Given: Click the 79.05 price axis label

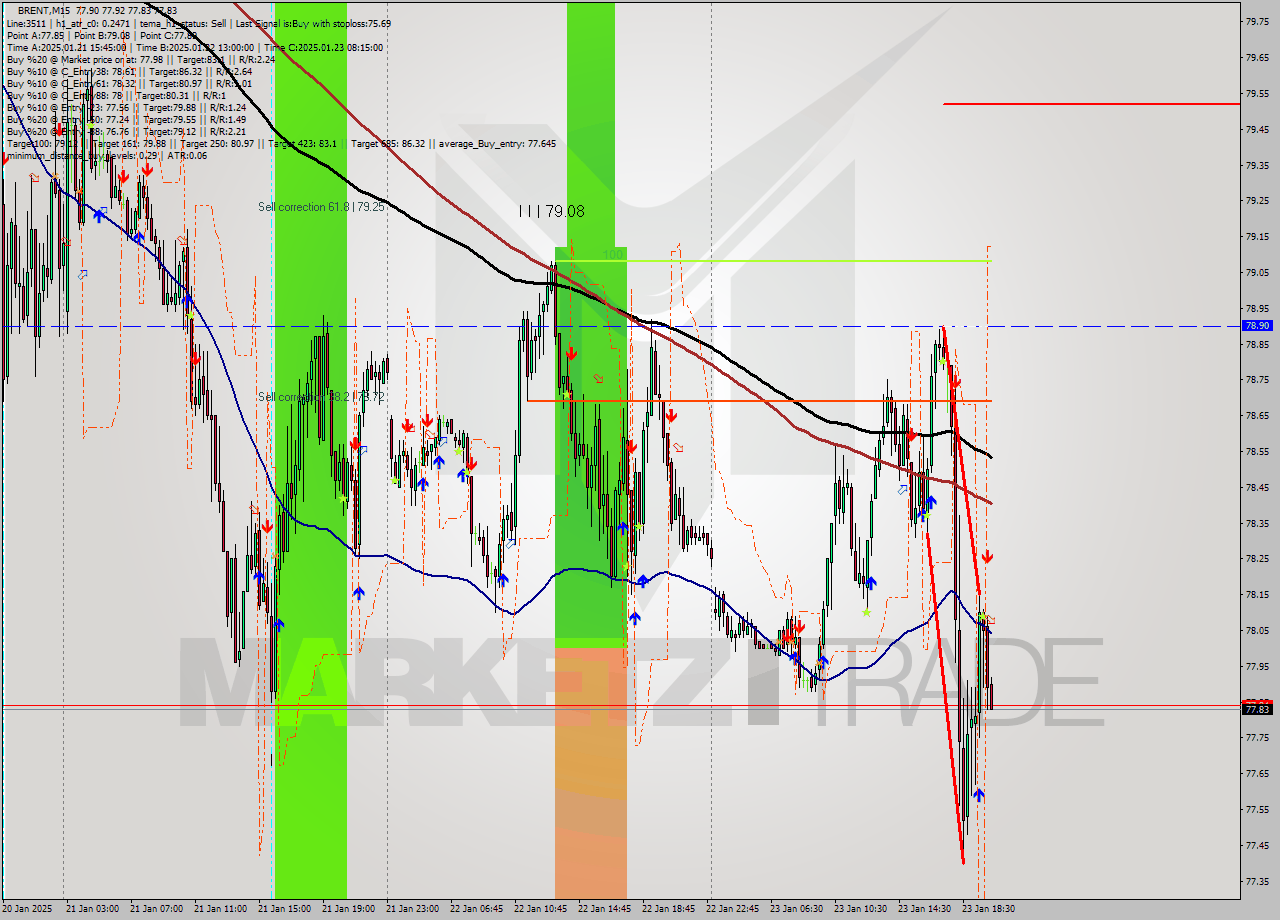Looking at the screenshot, I should tap(1257, 272).
